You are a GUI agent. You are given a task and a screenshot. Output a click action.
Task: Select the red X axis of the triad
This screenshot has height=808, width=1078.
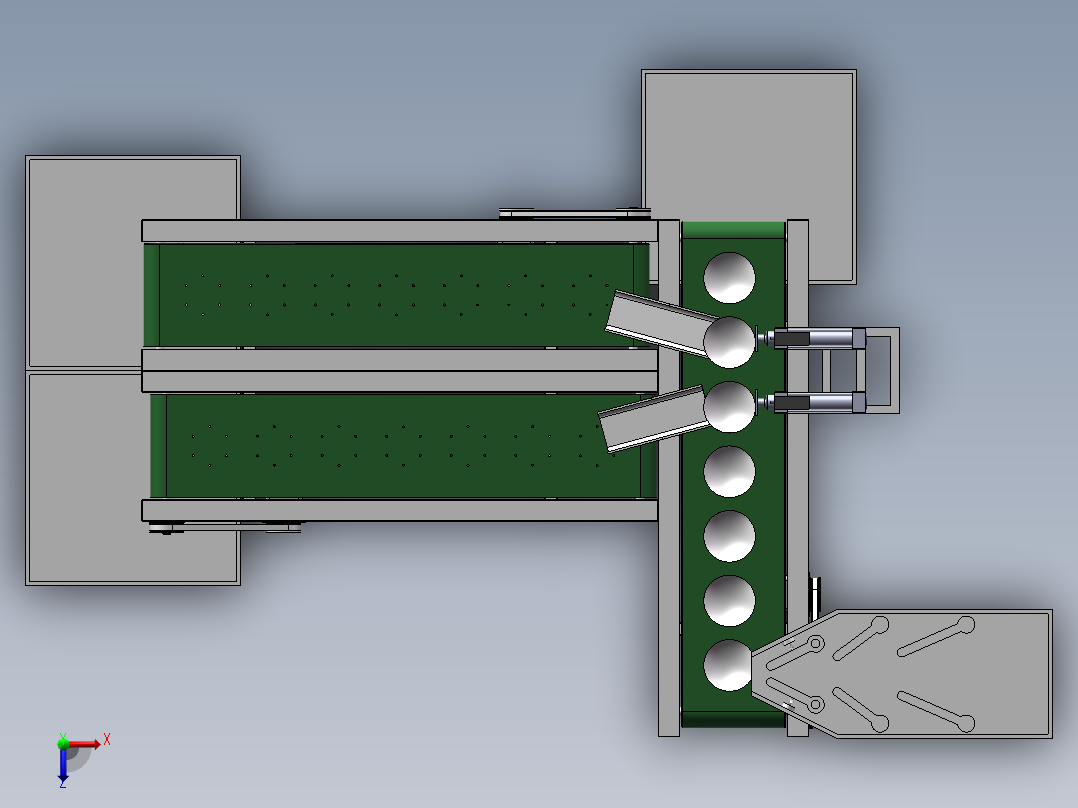coord(84,743)
